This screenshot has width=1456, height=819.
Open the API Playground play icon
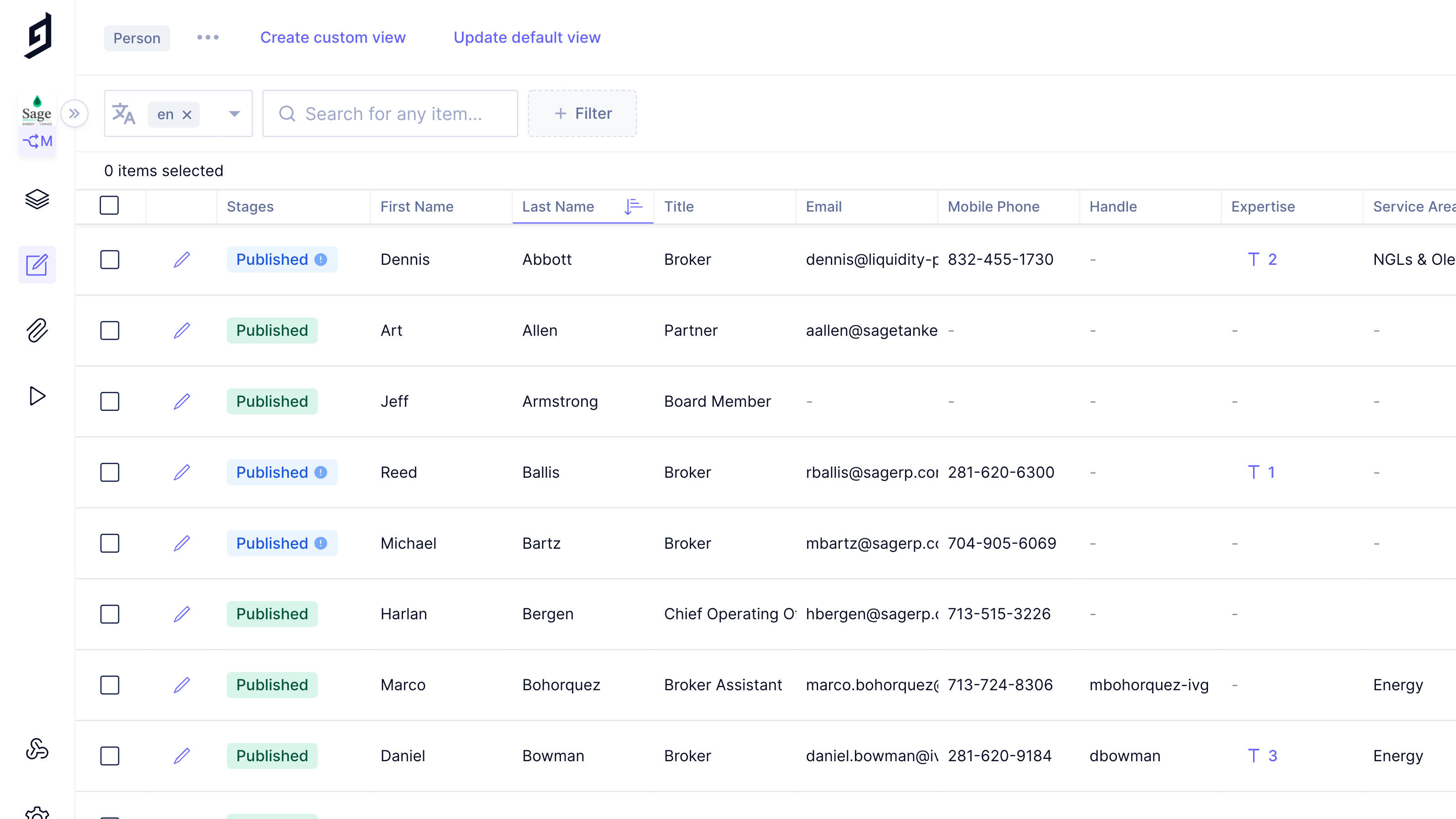tap(37, 396)
